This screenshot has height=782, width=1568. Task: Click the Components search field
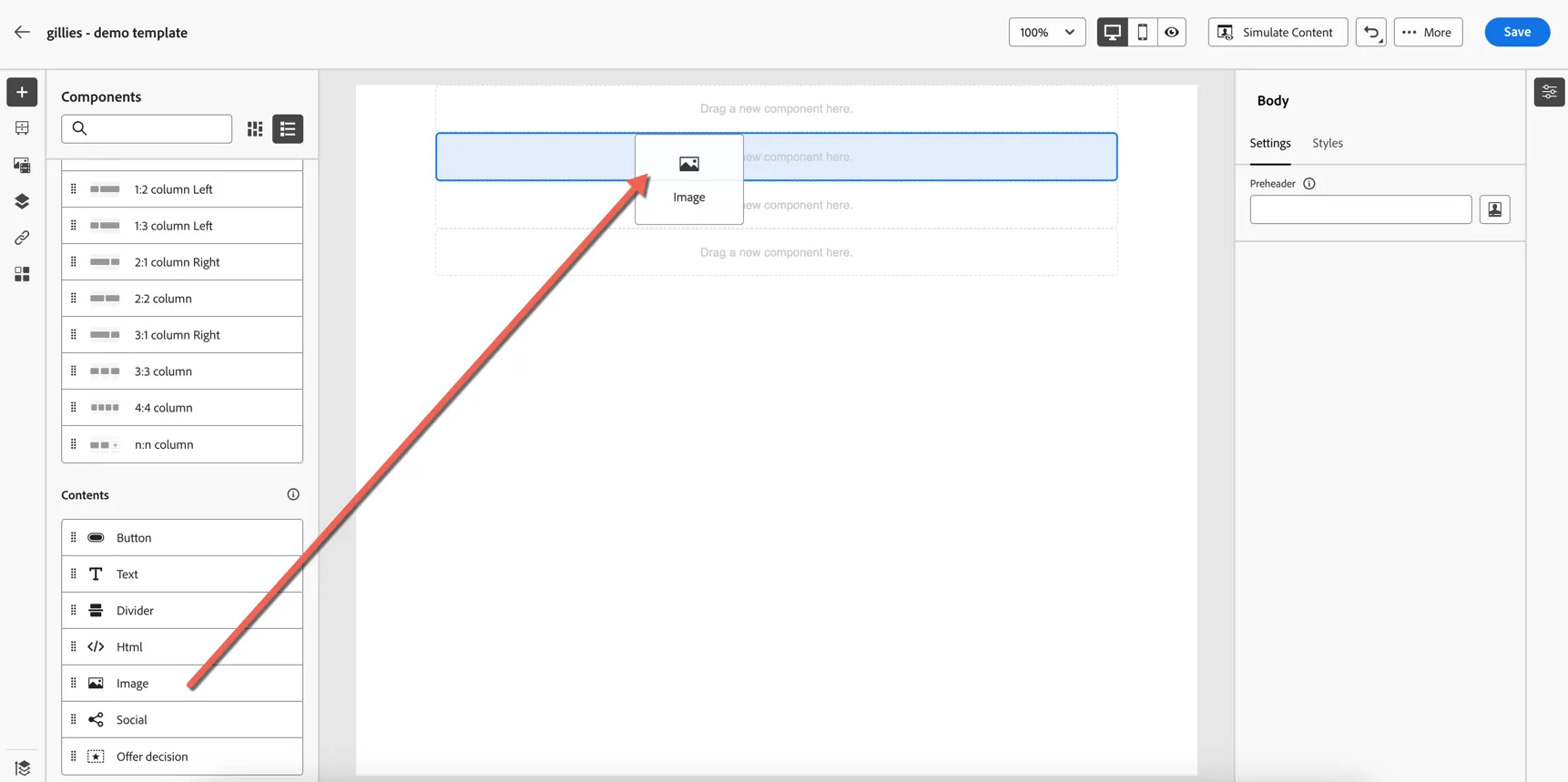[x=147, y=128]
